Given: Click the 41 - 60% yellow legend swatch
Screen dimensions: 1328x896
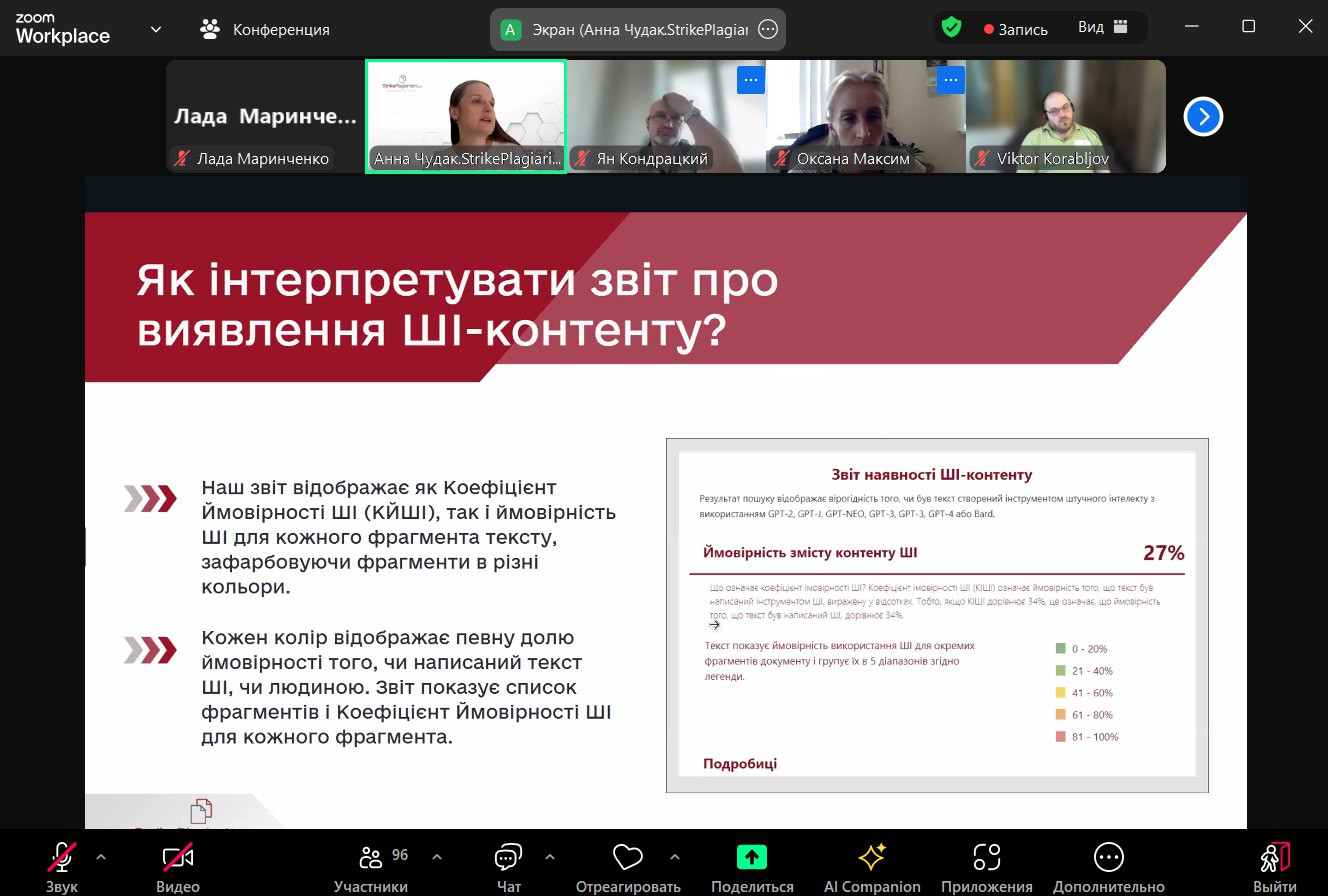Looking at the screenshot, I should [x=1061, y=693].
